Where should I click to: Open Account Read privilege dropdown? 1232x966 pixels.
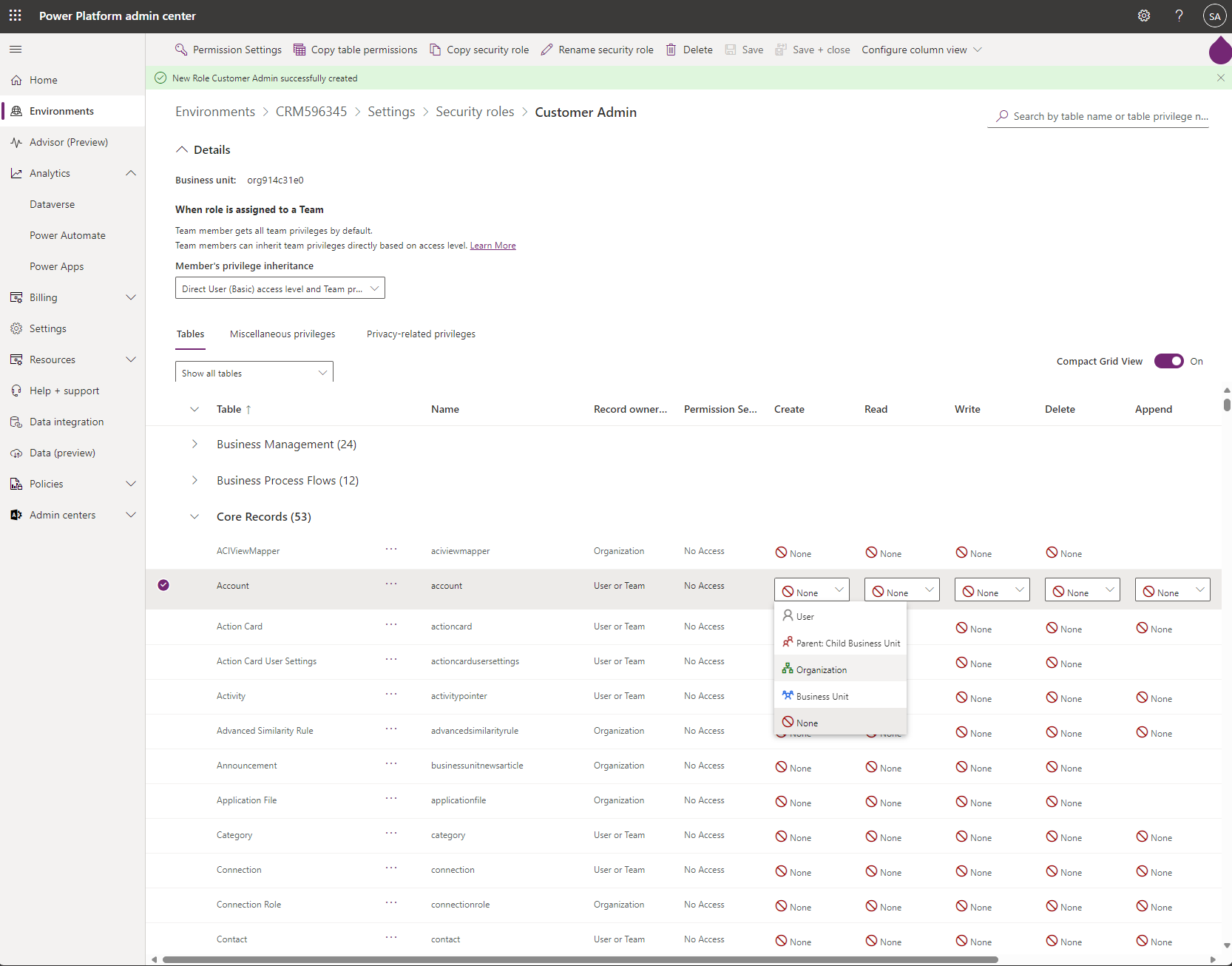coord(902,590)
